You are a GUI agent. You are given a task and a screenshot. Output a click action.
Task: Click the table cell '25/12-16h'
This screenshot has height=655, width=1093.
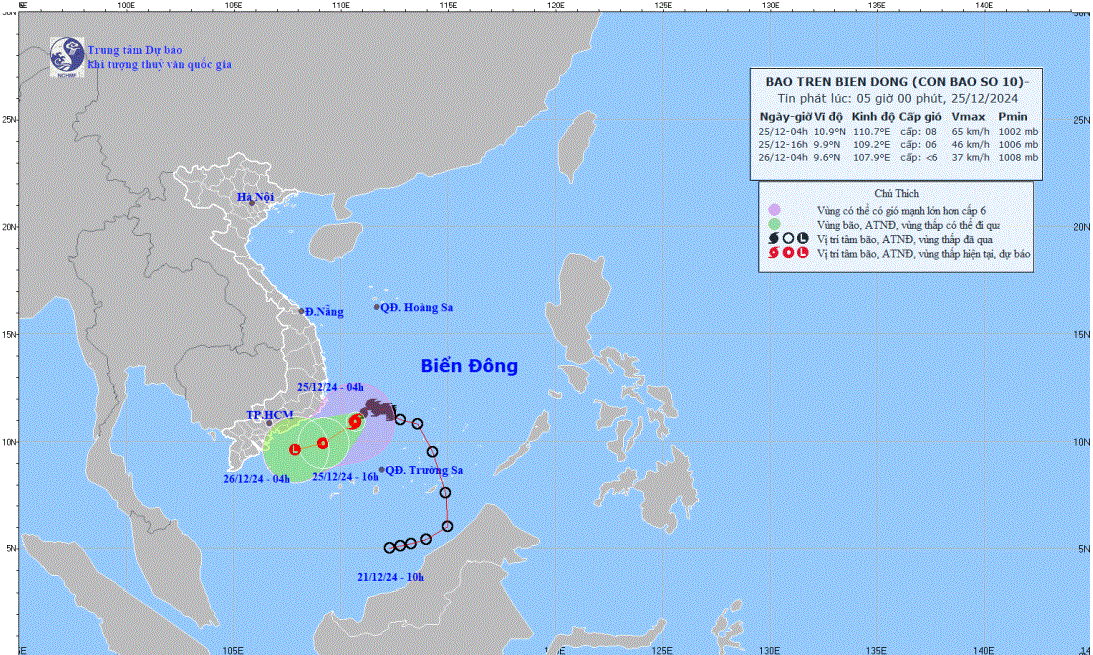click(783, 145)
